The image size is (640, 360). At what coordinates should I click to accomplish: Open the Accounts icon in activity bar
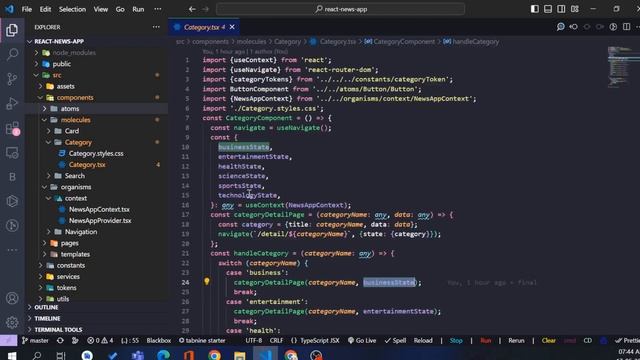(x=12, y=298)
